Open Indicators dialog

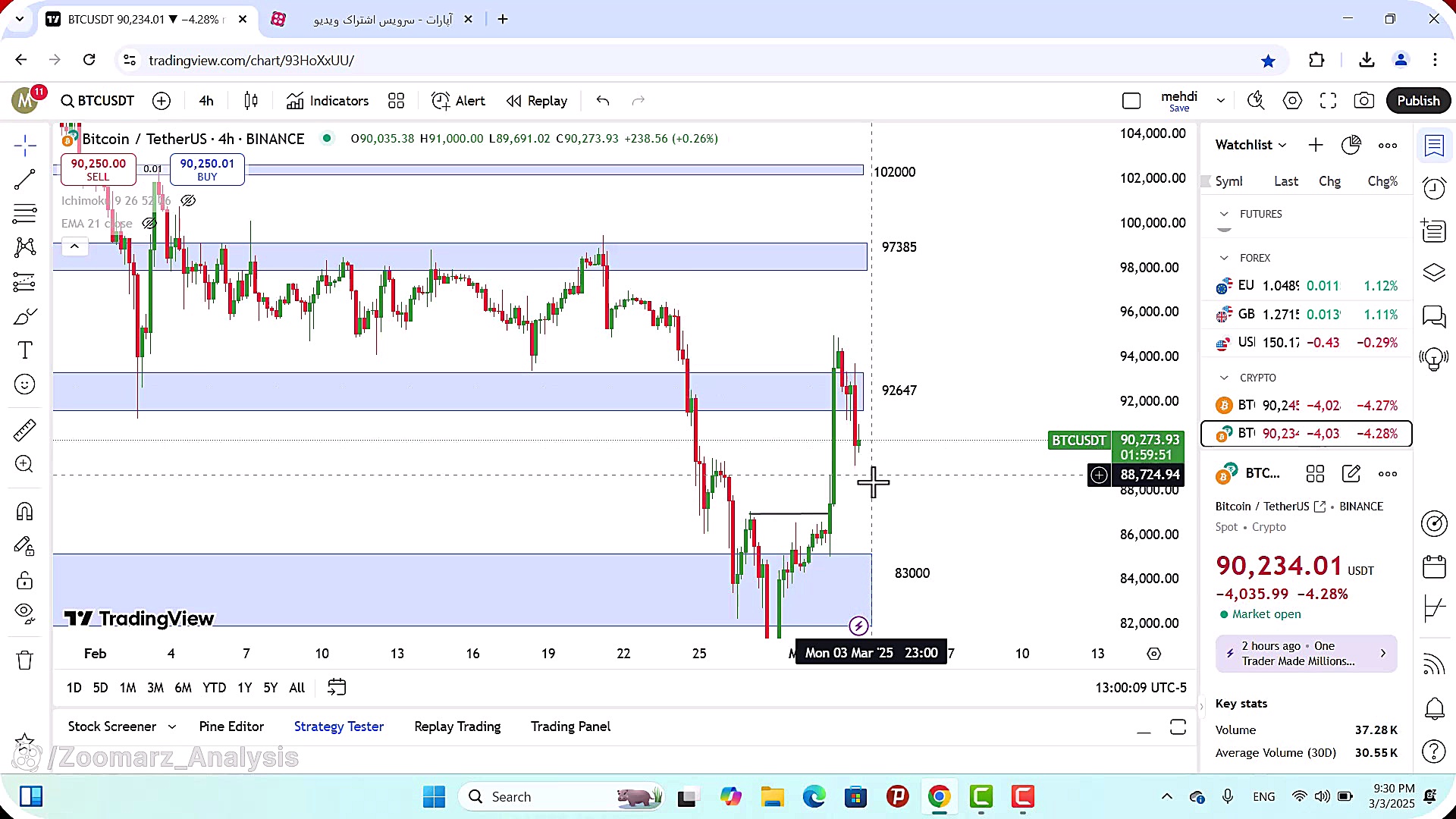pos(328,101)
